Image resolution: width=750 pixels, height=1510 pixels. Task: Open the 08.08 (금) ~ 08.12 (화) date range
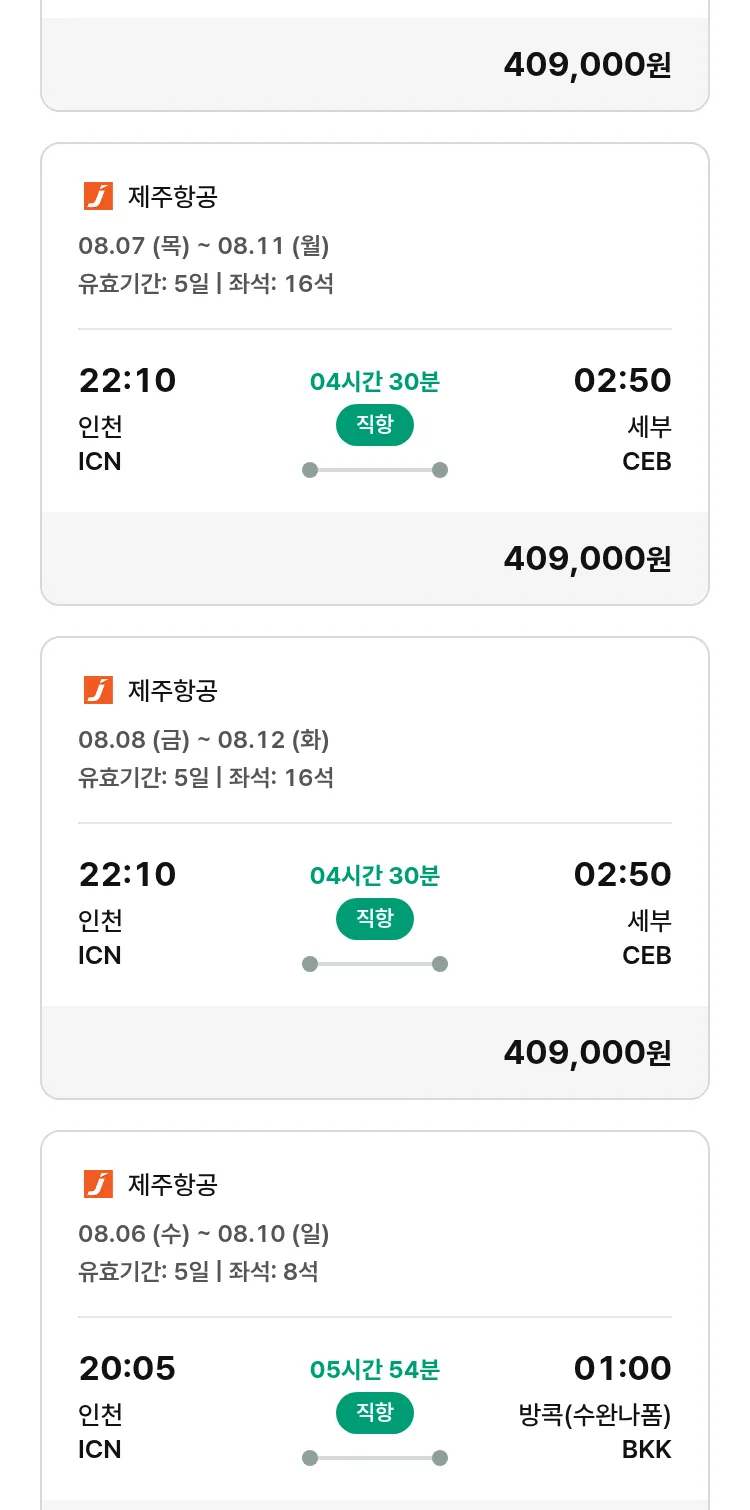(x=204, y=740)
